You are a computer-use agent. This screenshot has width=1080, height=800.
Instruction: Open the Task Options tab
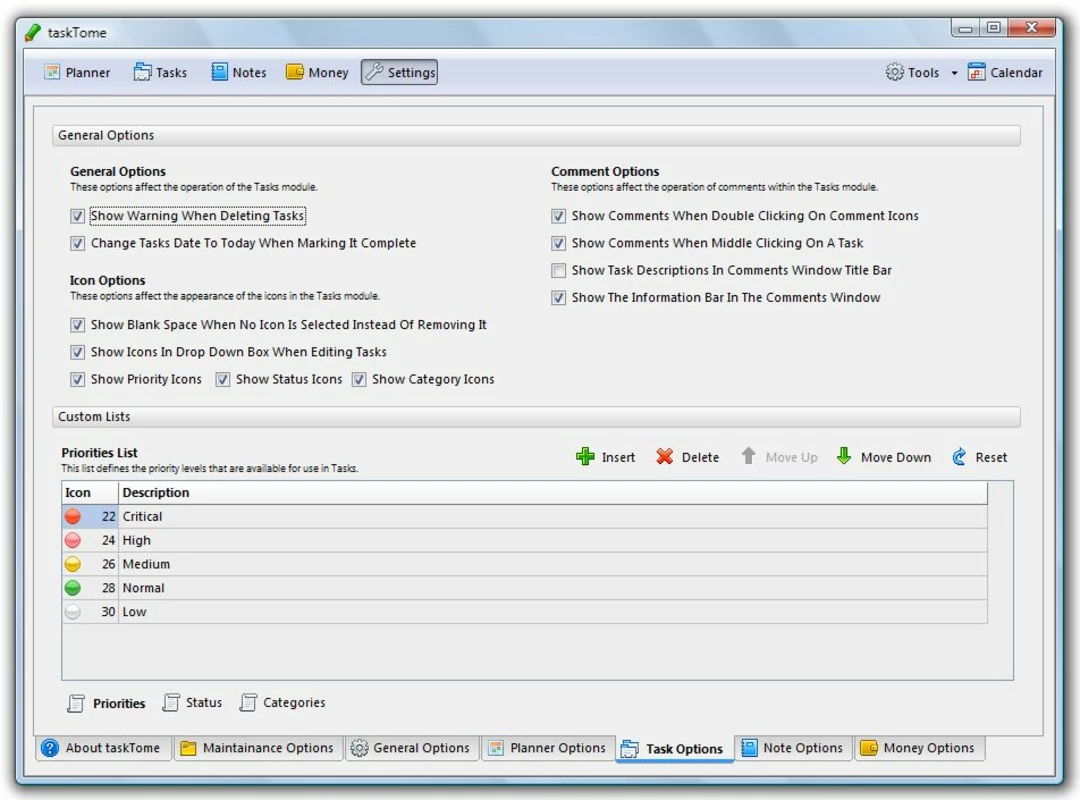(674, 748)
